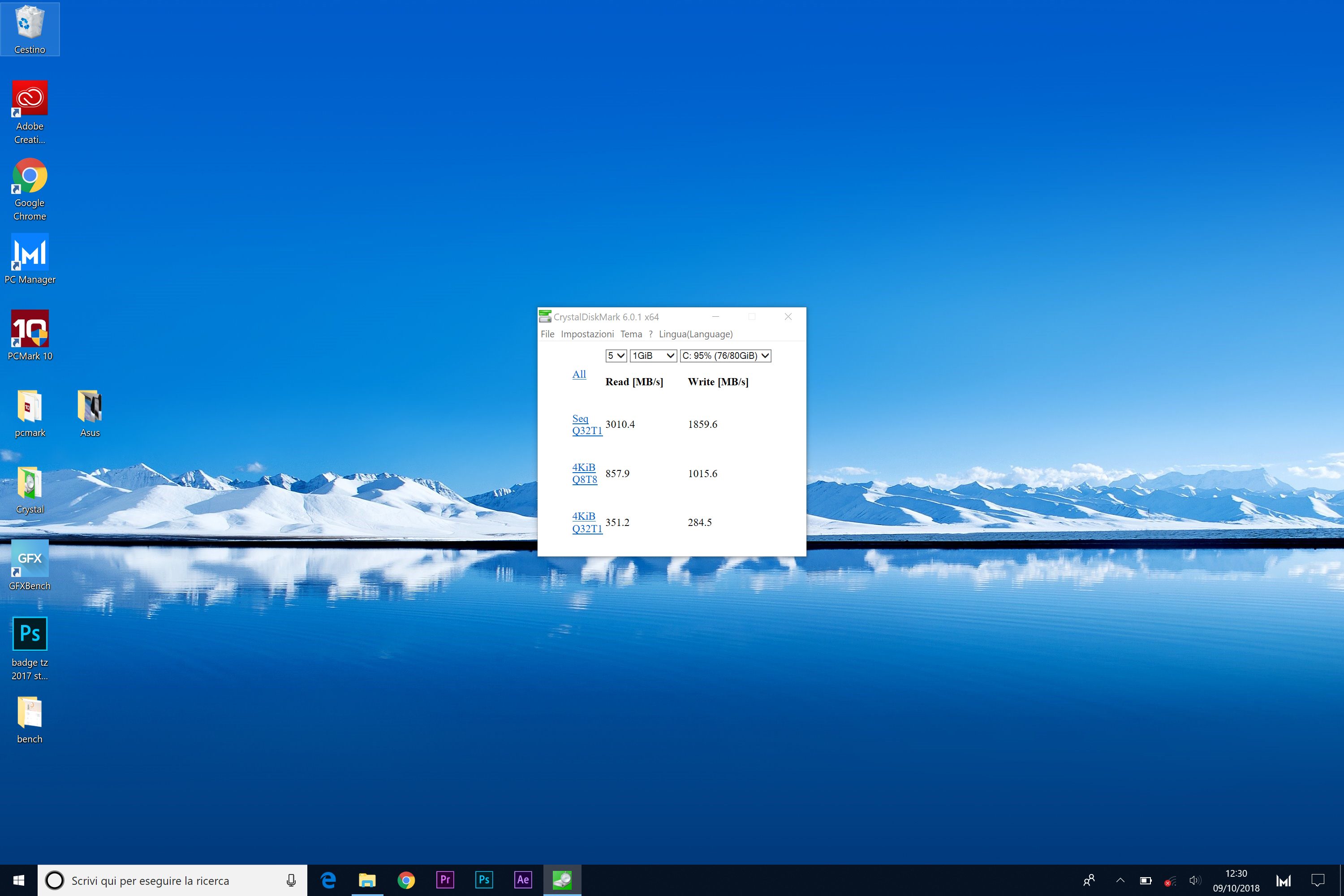Open the volume speaker tray icon
Image resolution: width=1344 pixels, height=896 pixels.
(x=1195, y=881)
